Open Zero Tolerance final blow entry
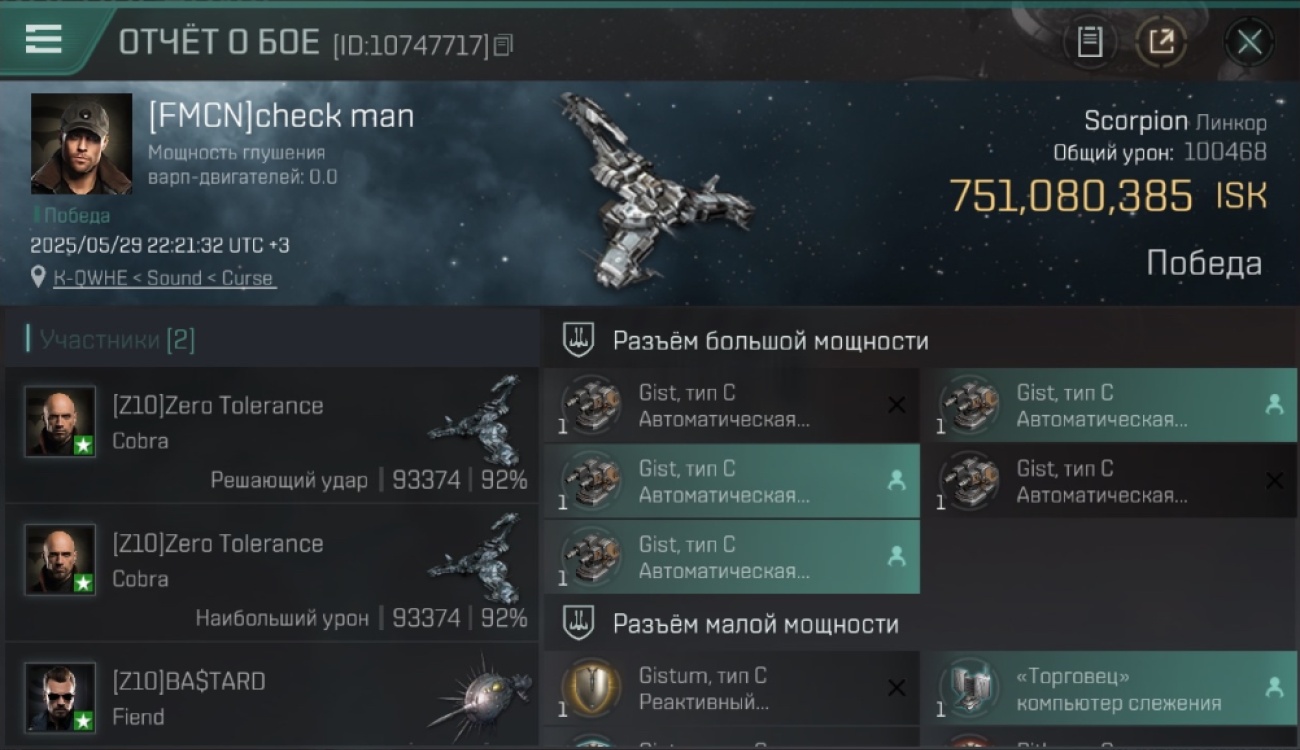 point(272,435)
